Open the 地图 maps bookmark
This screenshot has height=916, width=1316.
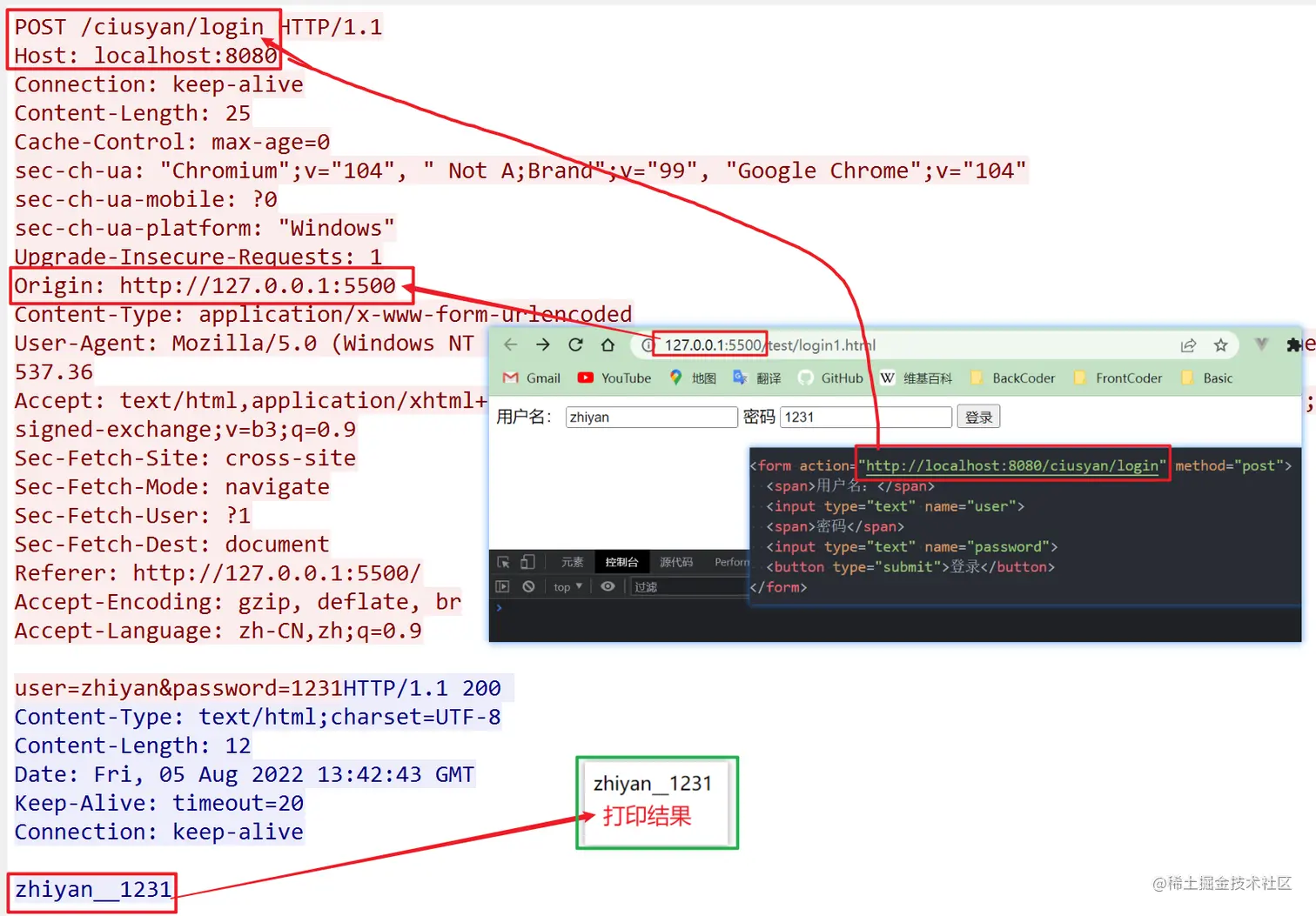click(x=693, y=378)
